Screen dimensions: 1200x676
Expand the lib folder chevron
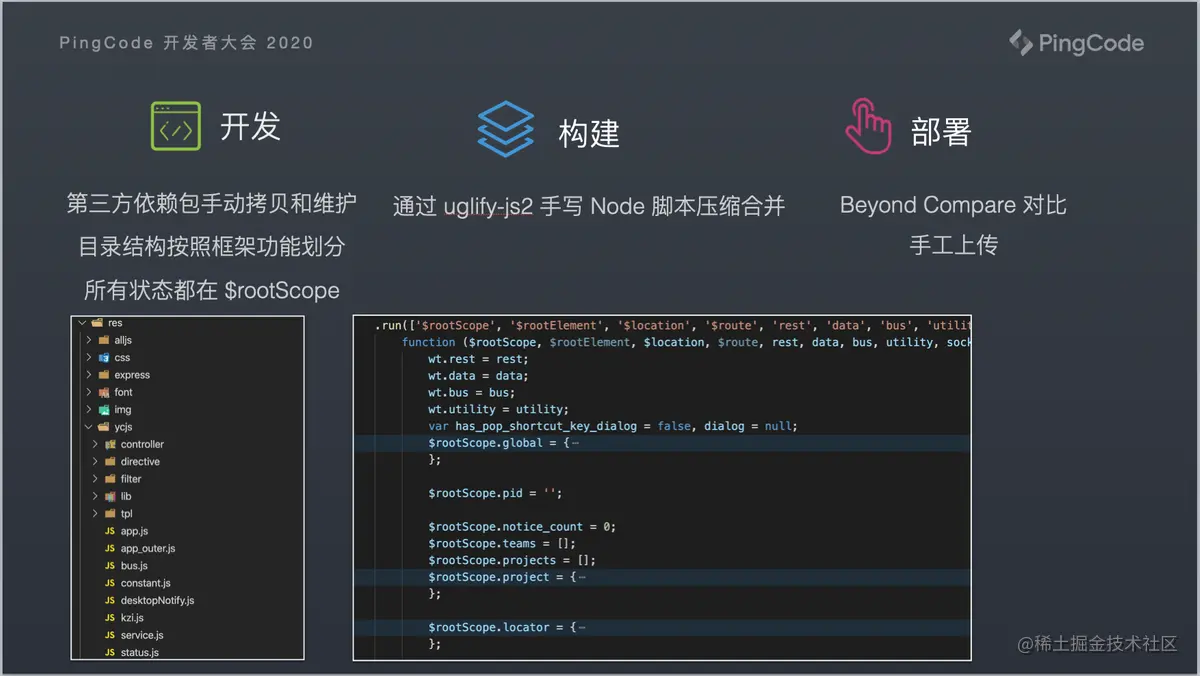tap(96, 496)
